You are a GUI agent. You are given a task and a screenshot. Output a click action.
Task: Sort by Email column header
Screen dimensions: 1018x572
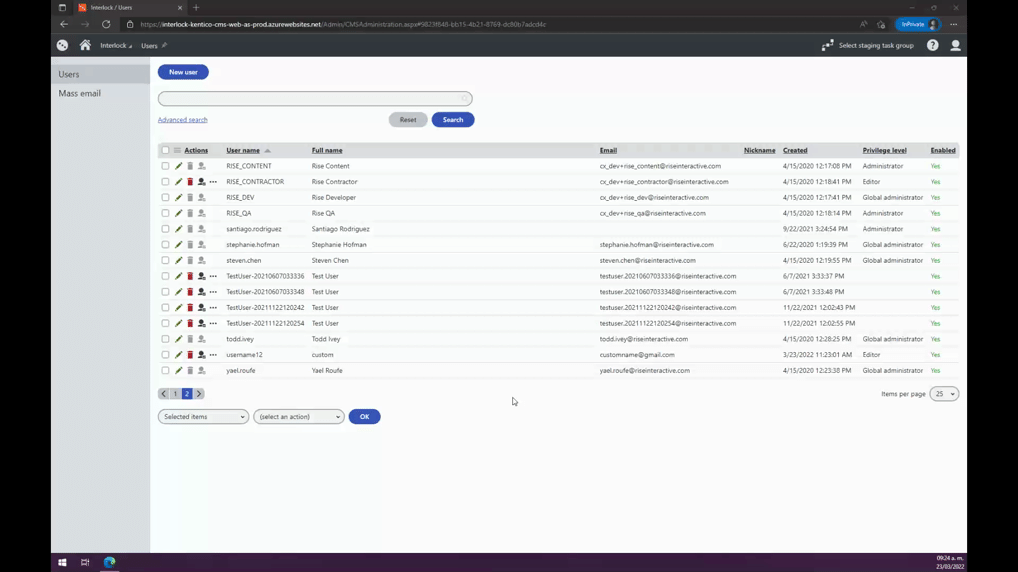(x=608, y=150)
